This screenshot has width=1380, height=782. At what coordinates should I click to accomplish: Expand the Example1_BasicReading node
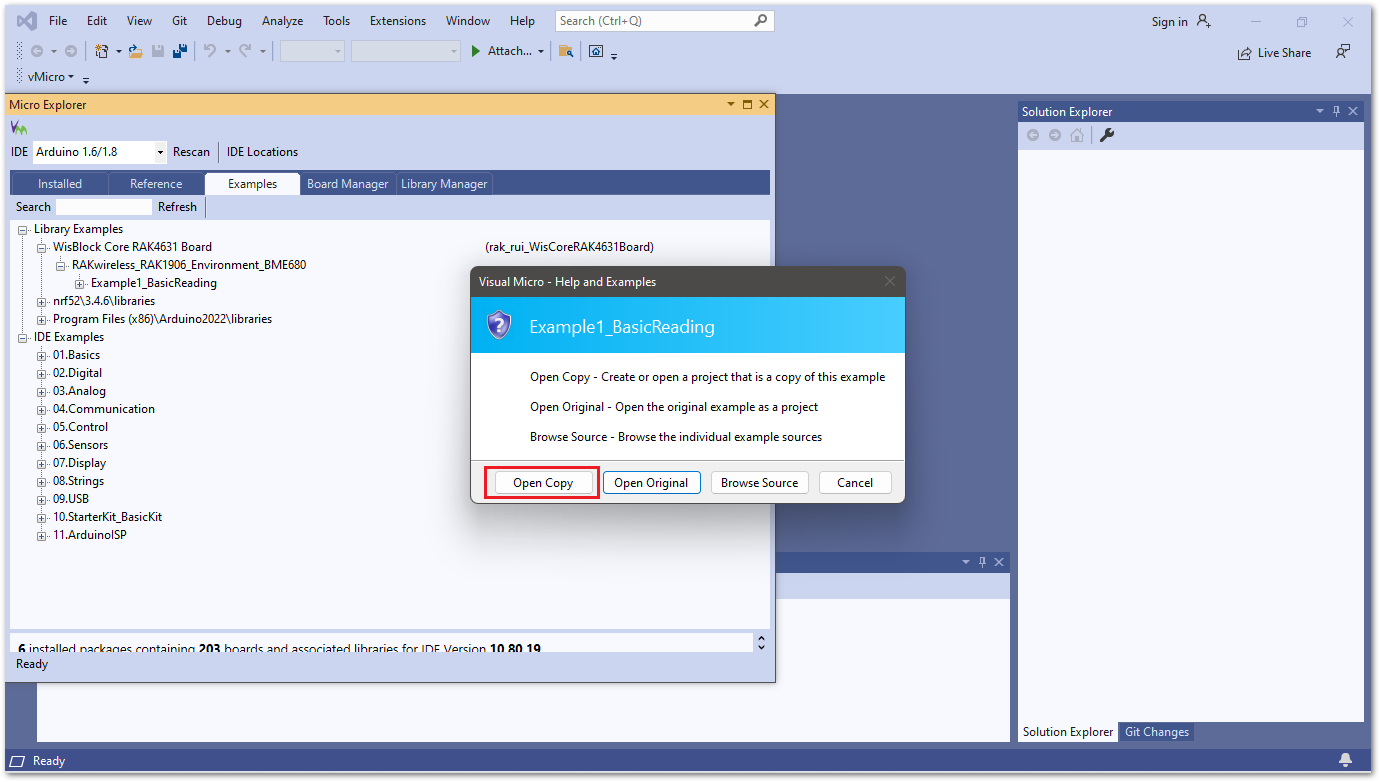point(80,283)
